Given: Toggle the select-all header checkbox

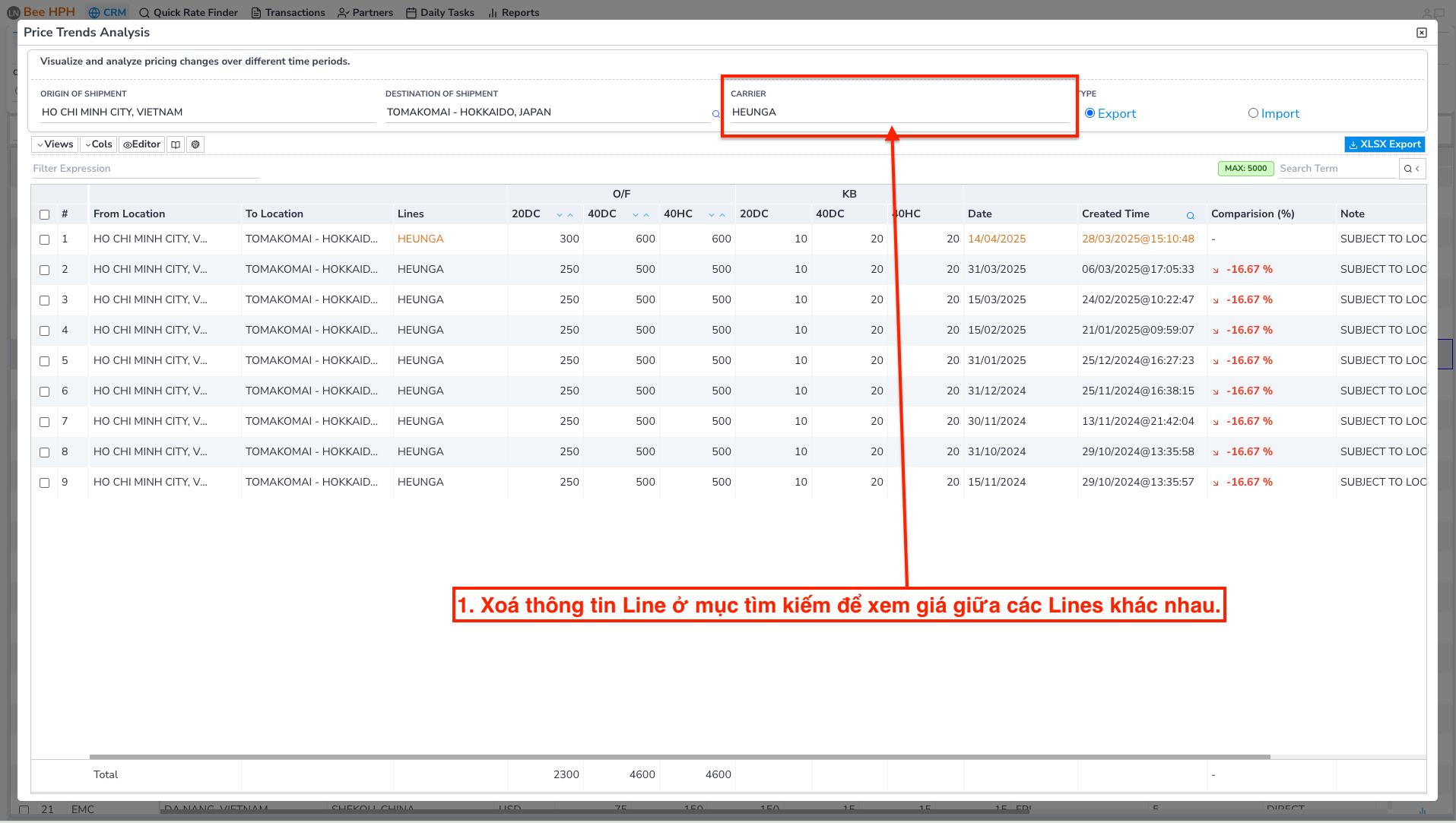Looking at the screenshot, I should pos(45,214).
